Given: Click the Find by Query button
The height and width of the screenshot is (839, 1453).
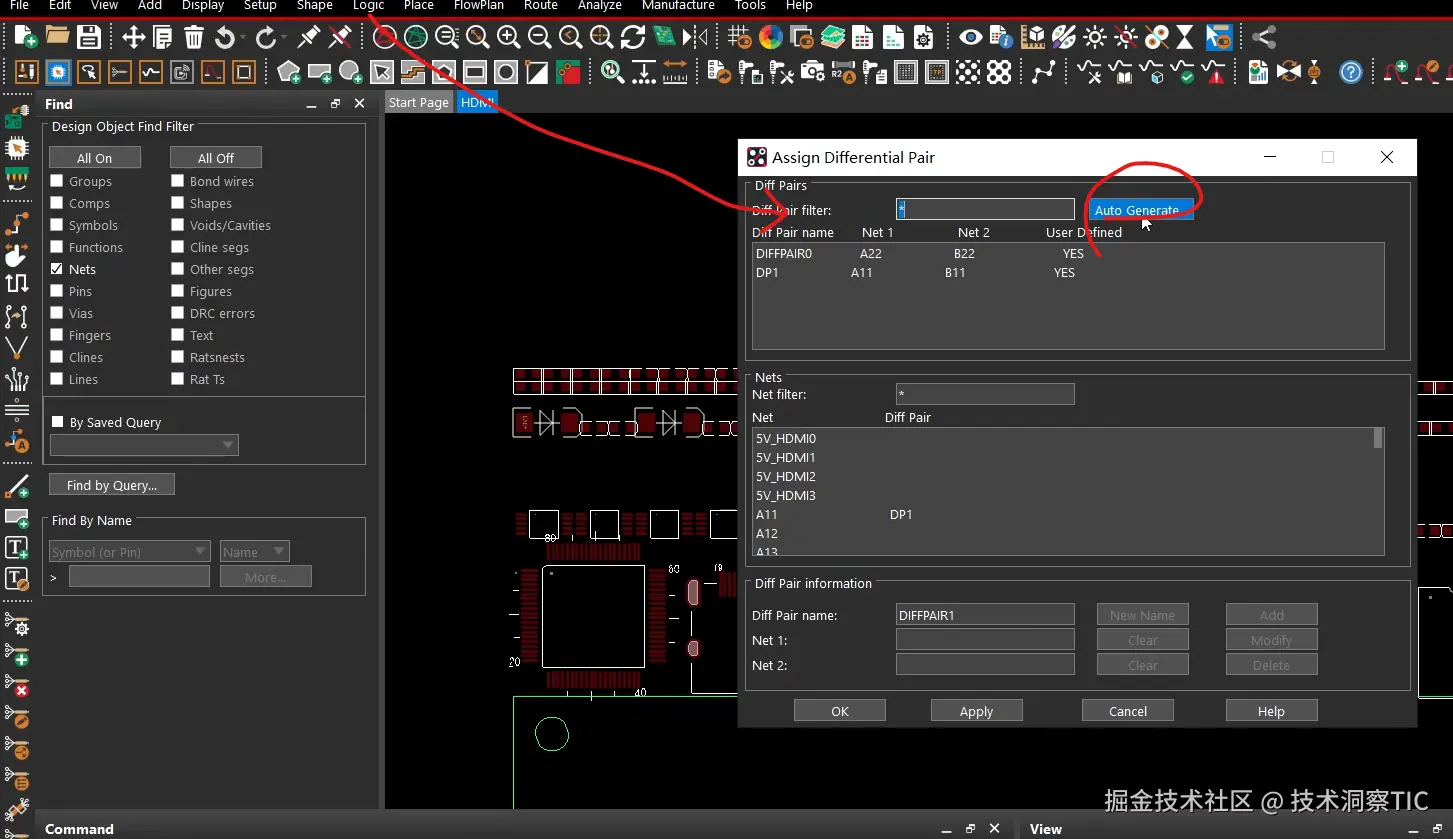Looking at the screenshot, I should [112, 485].
